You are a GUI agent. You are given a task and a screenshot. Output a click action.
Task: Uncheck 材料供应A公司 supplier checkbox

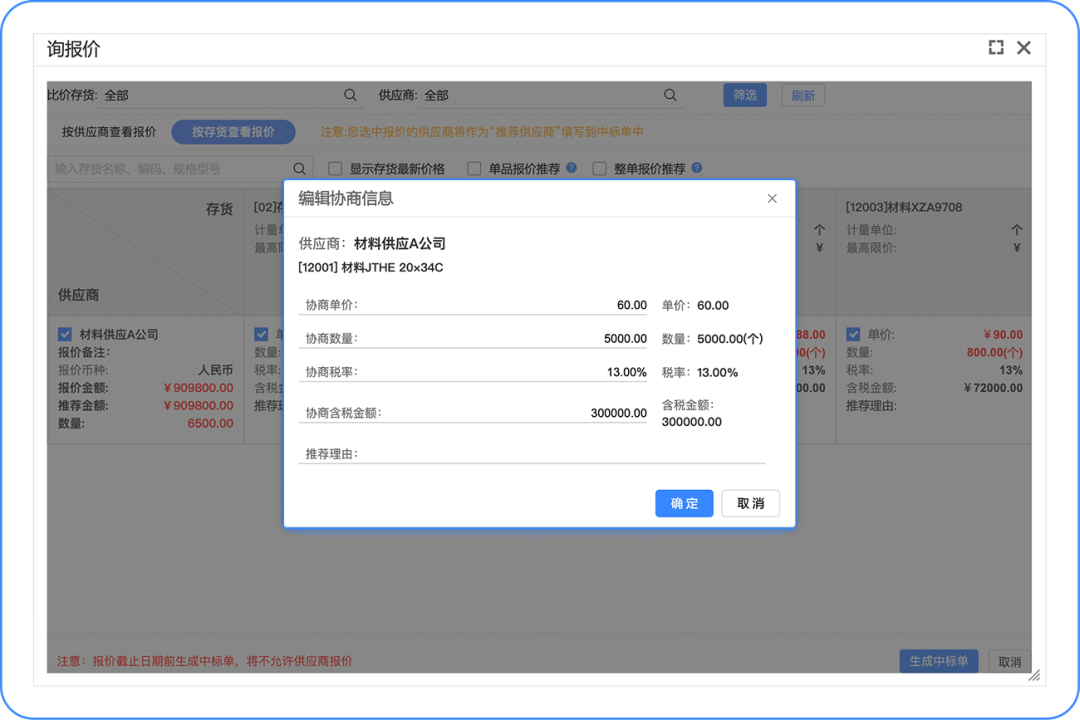(x=65, y=334)
